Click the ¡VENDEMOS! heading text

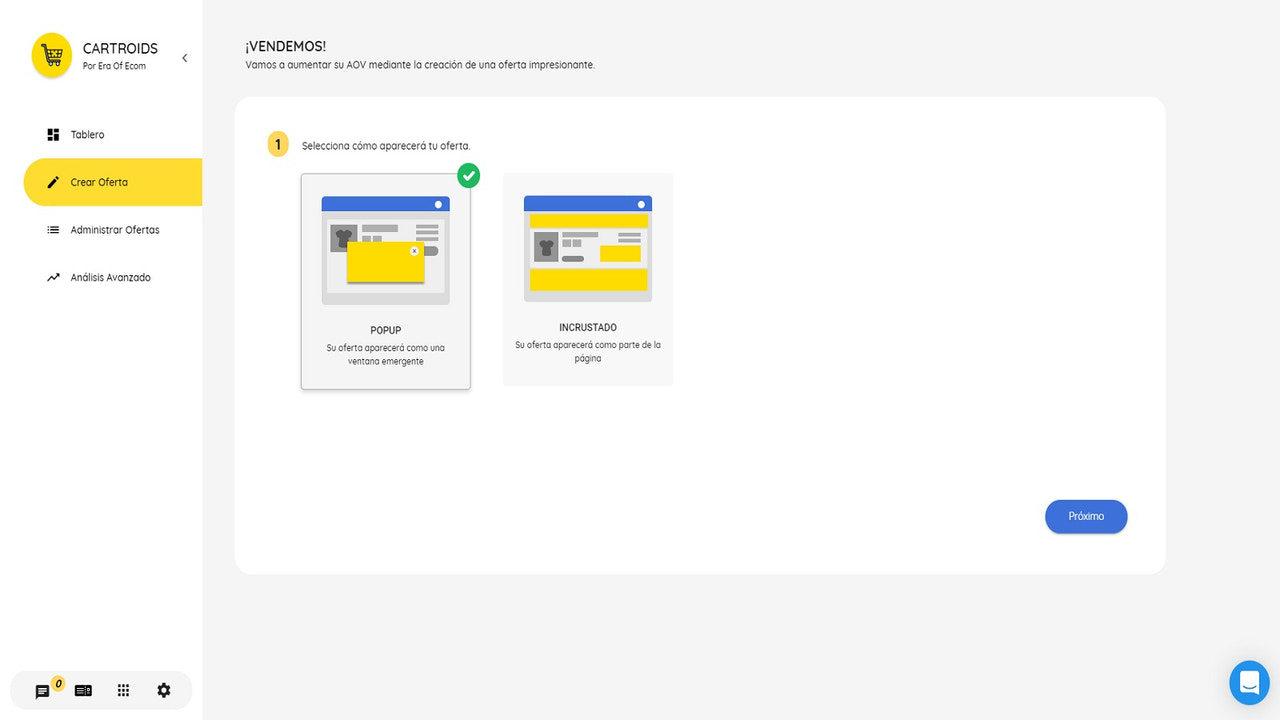286,47
